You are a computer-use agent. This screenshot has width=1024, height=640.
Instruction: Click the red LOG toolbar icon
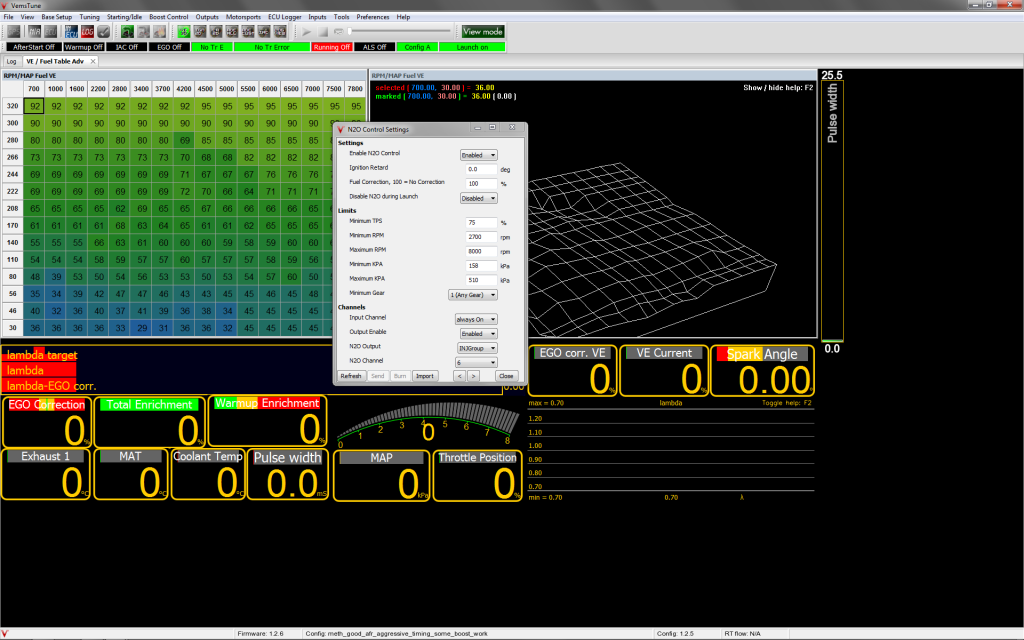coord(87,32)
